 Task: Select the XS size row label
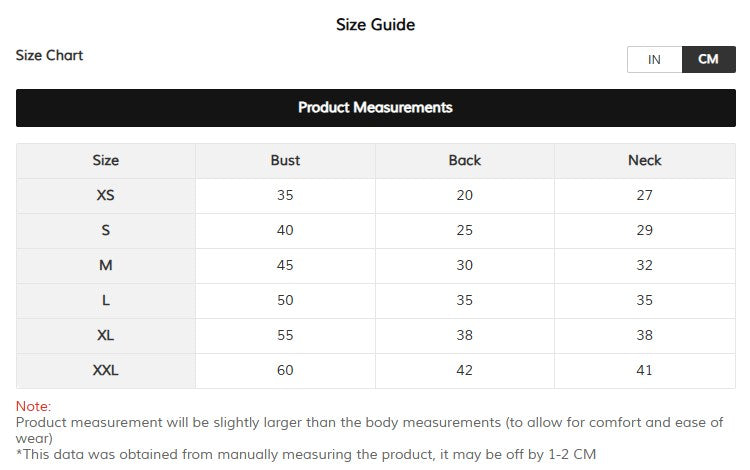(106, 196)
